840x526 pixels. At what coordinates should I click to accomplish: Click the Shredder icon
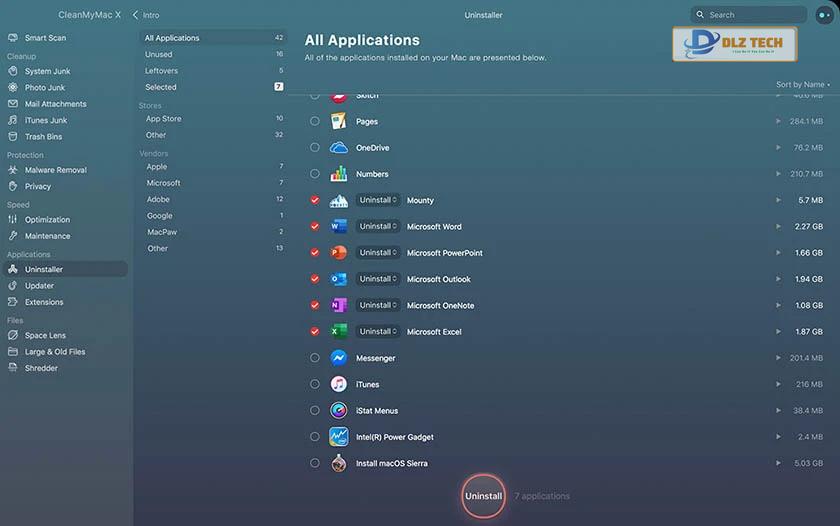tap(13, 368)
